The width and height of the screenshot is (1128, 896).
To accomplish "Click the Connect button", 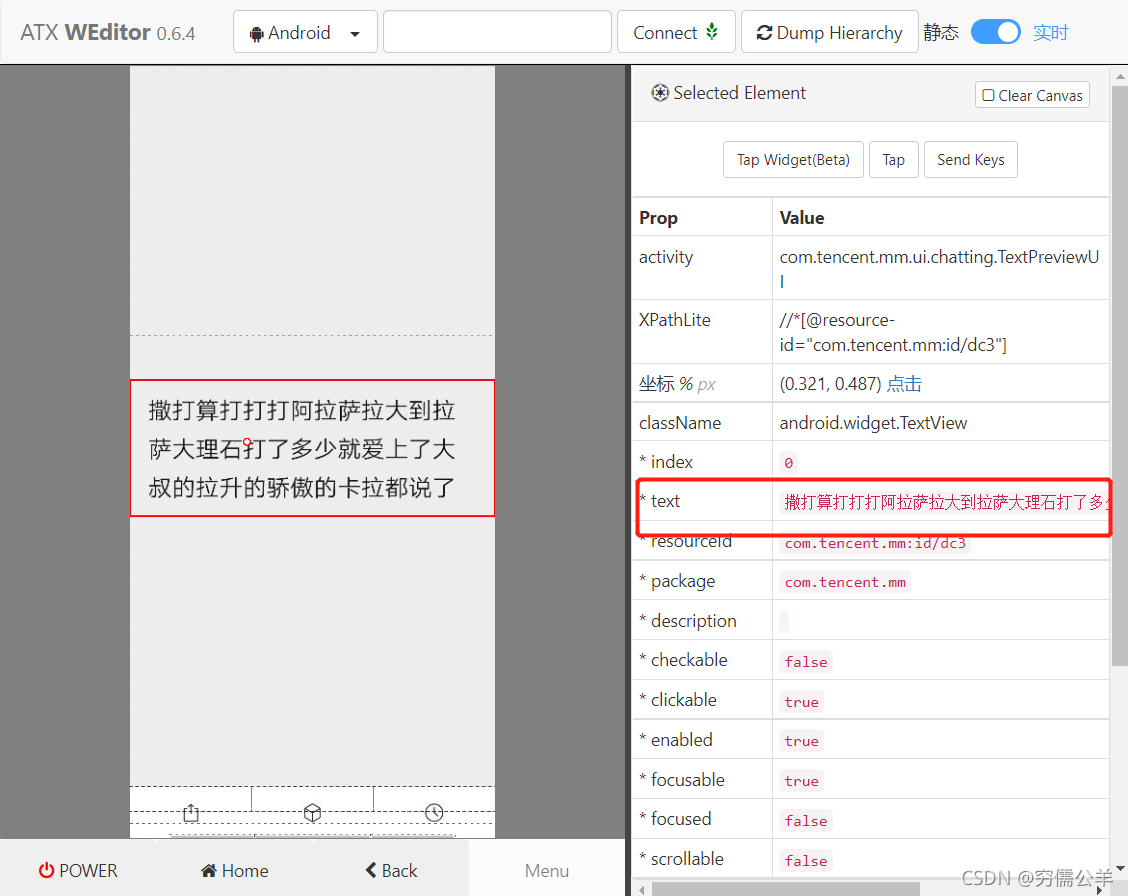I will pos(676,32).
